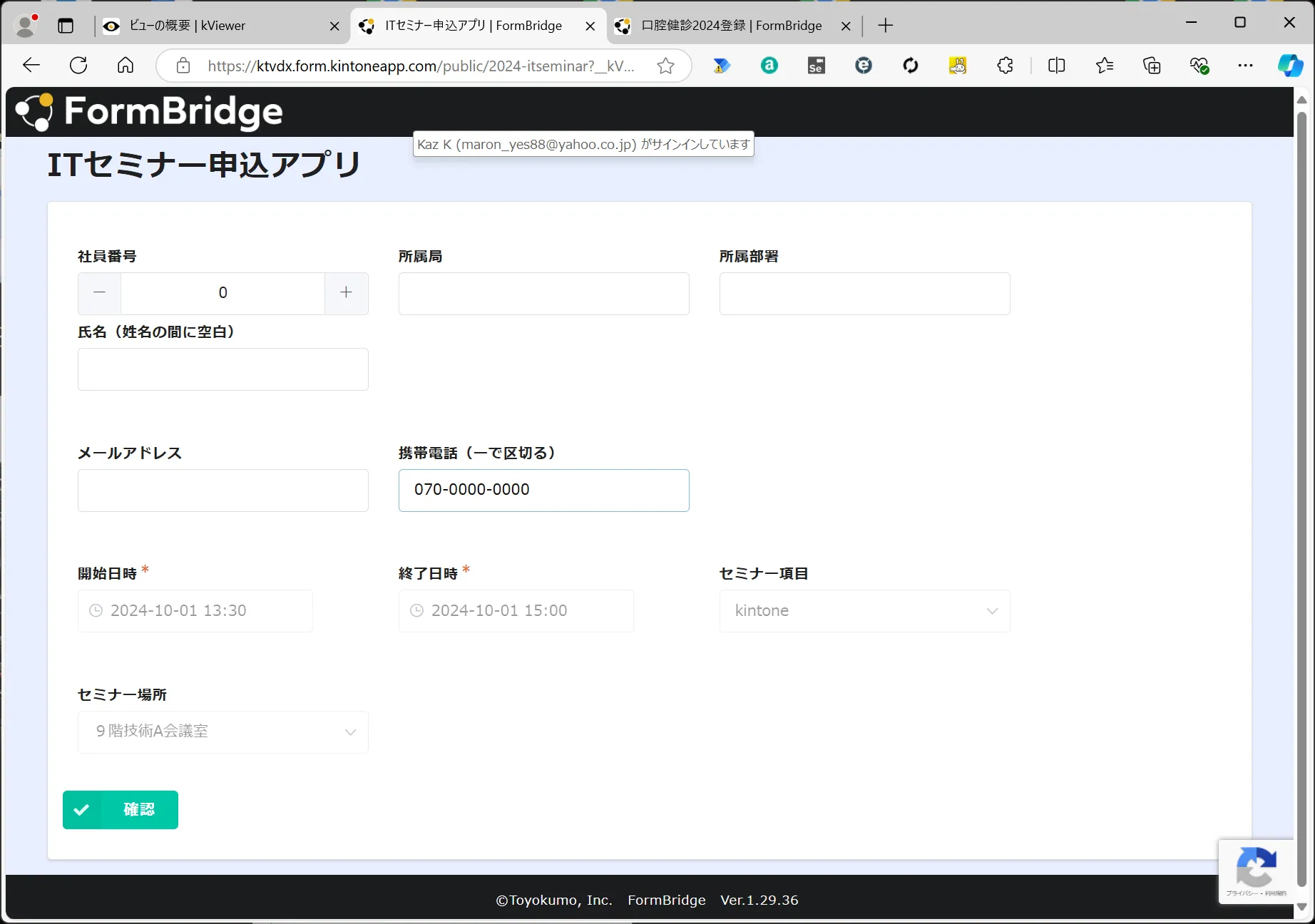
Task: Click the vertical page scrollbar
Action: pos(1301,499)
